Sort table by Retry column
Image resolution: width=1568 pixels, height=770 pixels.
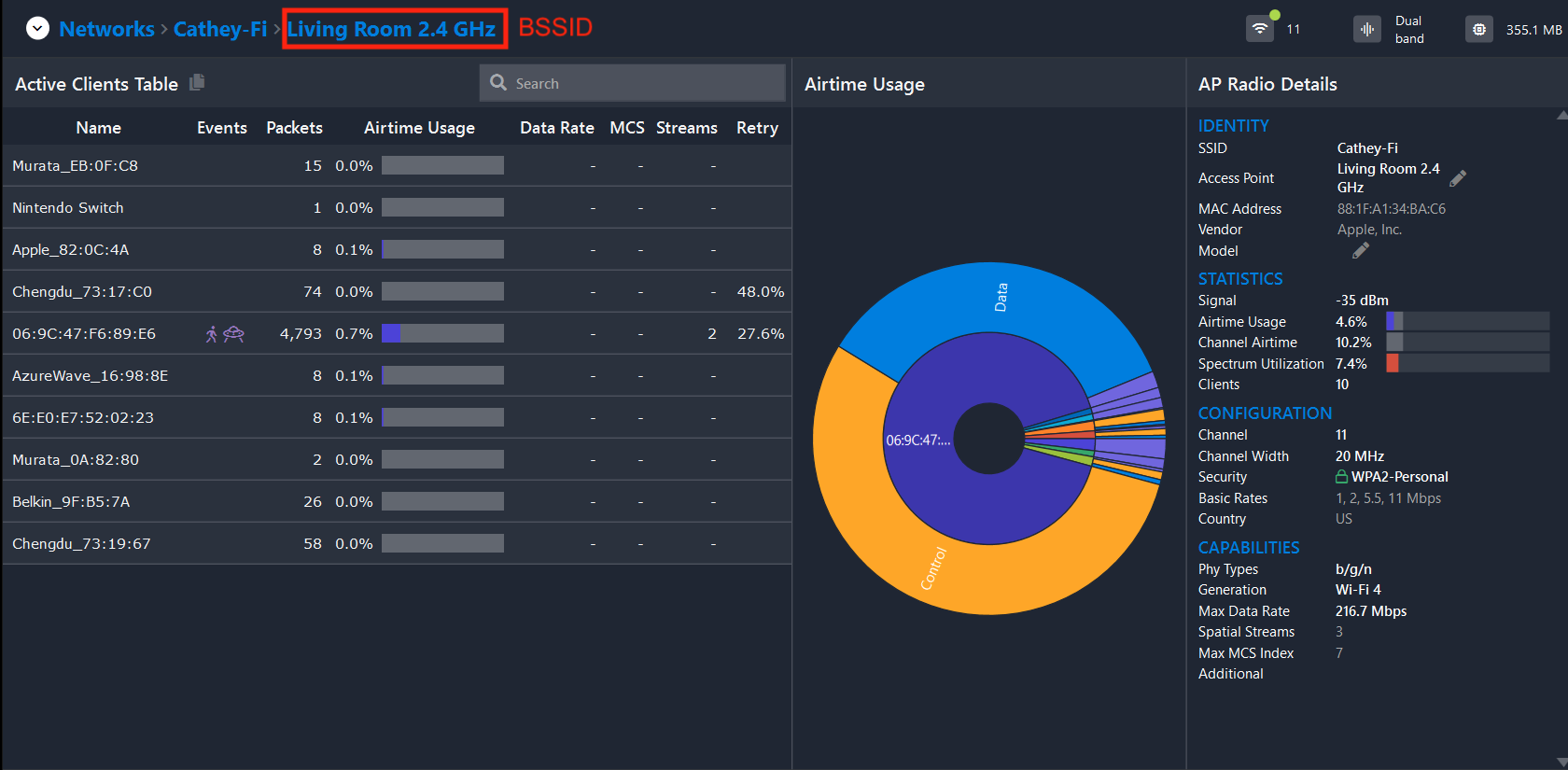757,128
